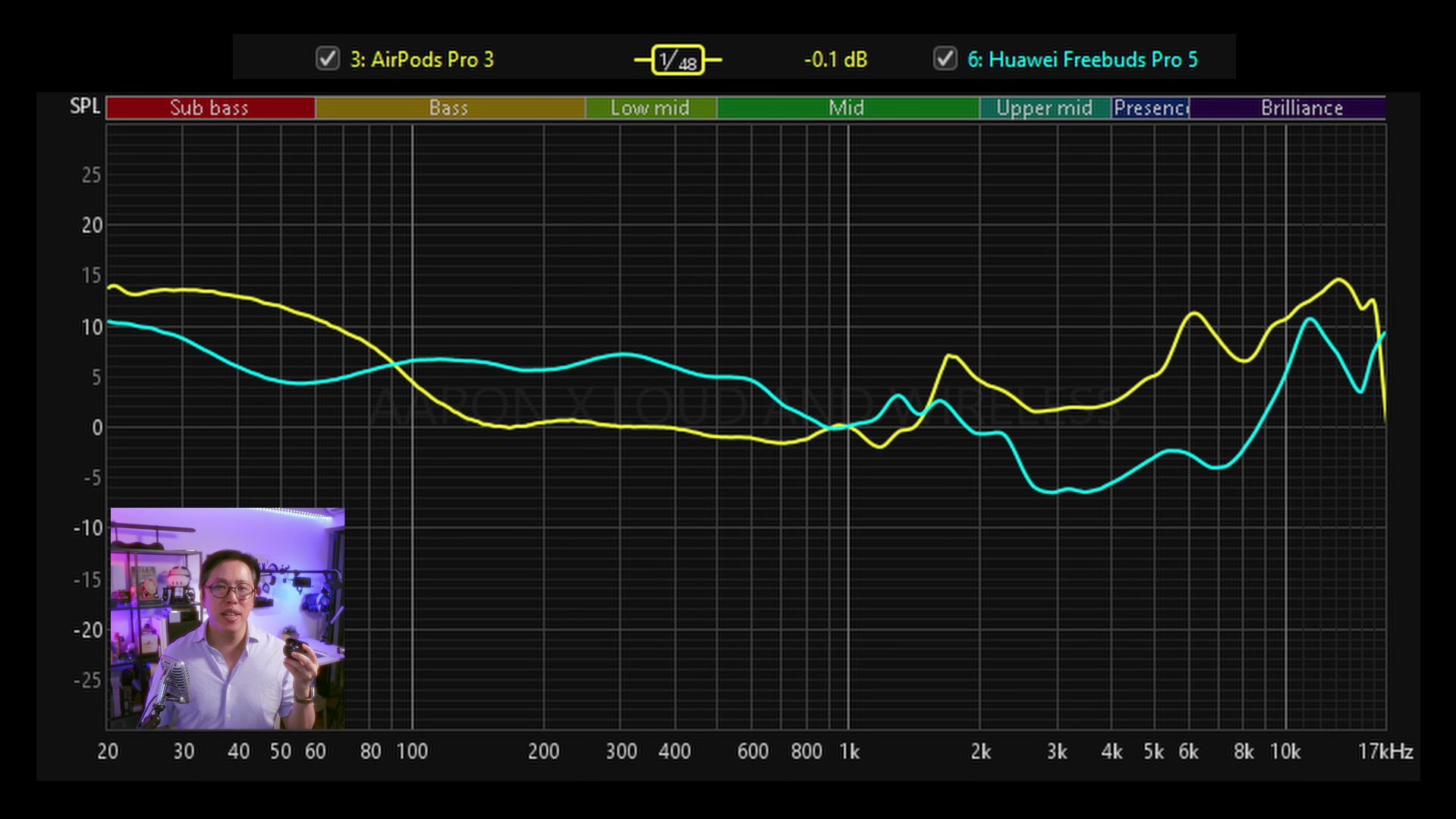This screenshot has width=1456, height=819.
Task: Click the 17kHz axis label
Action: (1385, 751)
